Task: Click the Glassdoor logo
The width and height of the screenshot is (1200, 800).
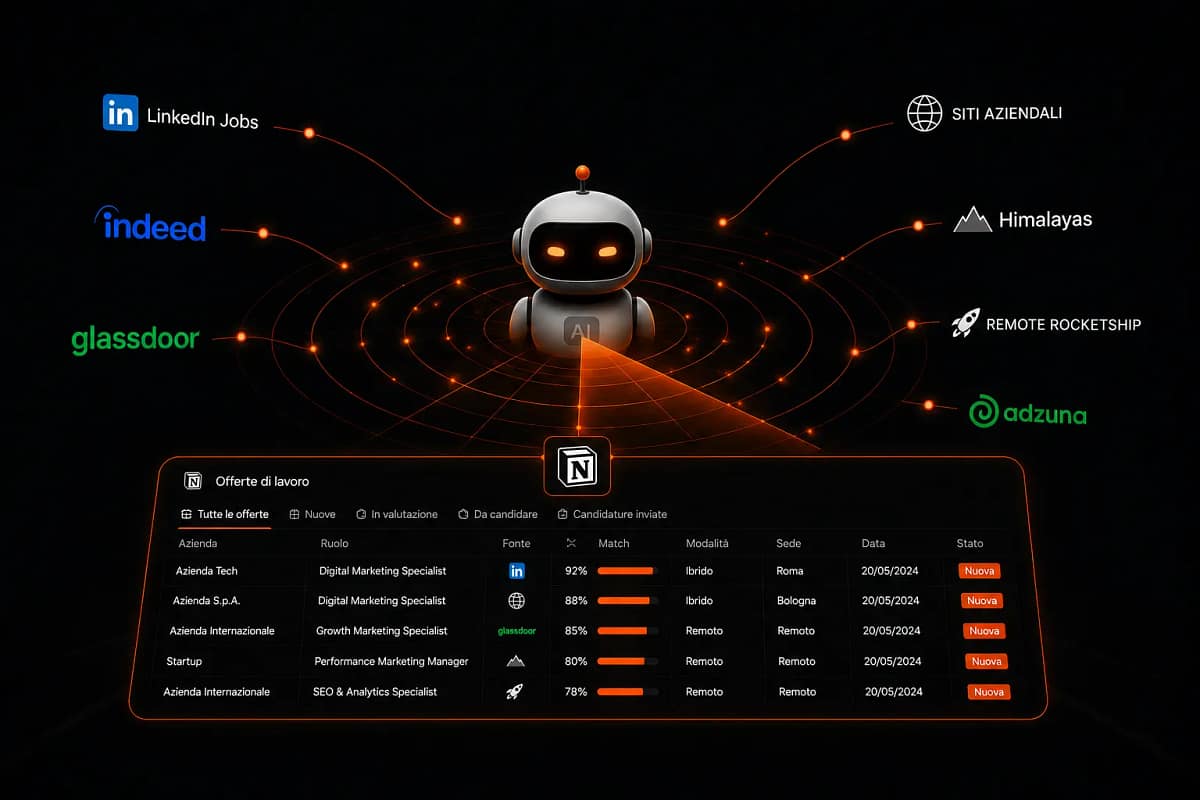Action: click(x=135, y=339)
